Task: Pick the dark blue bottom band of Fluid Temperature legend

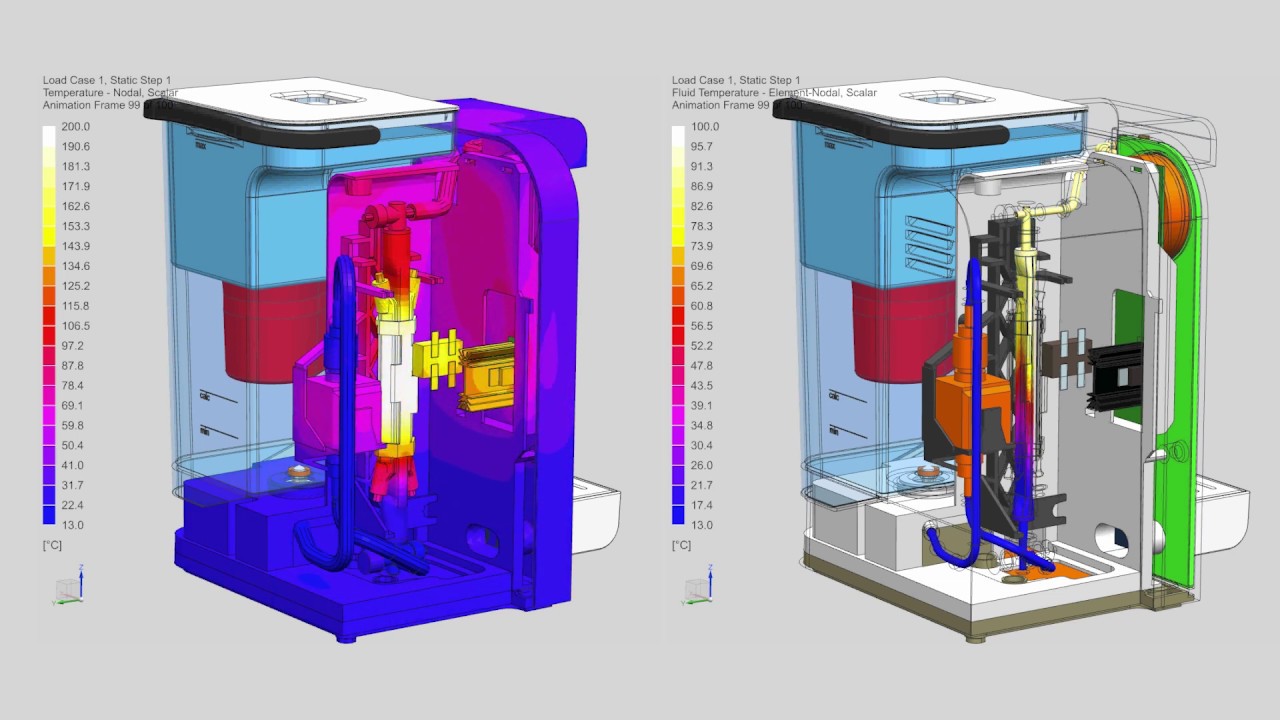Action: pyautogui.click(x=679, y=515)
